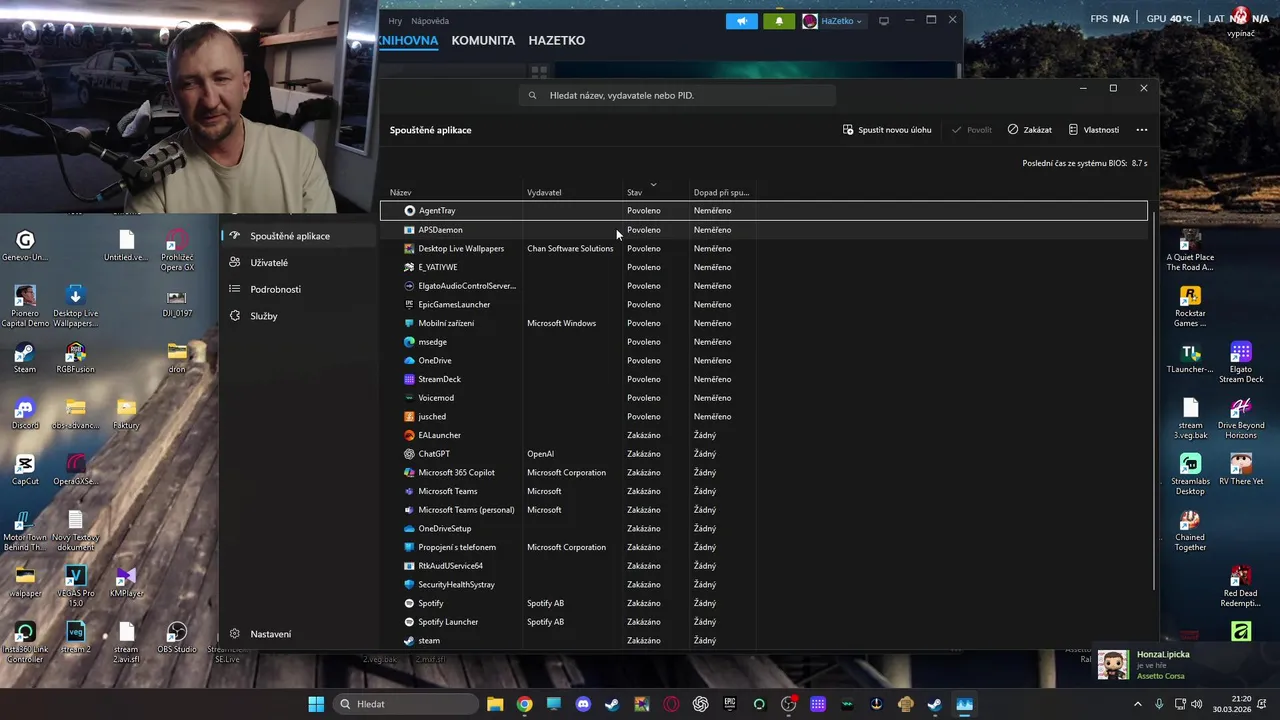Sort by Dopad při spuštění column
1280x720 pixels.
click(x=721, y=192)
